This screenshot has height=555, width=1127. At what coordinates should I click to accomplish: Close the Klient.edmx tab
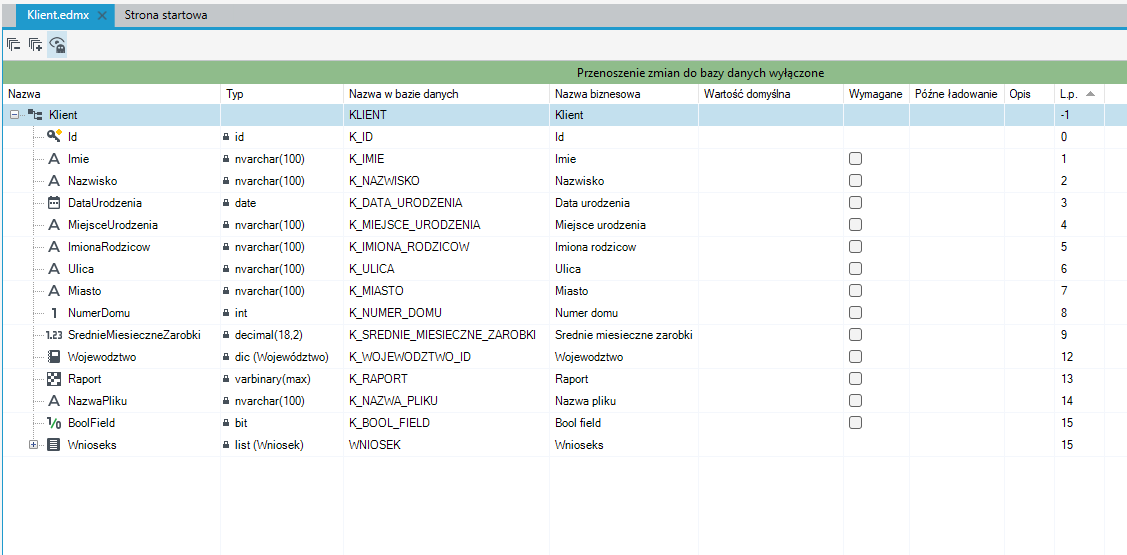102,15
